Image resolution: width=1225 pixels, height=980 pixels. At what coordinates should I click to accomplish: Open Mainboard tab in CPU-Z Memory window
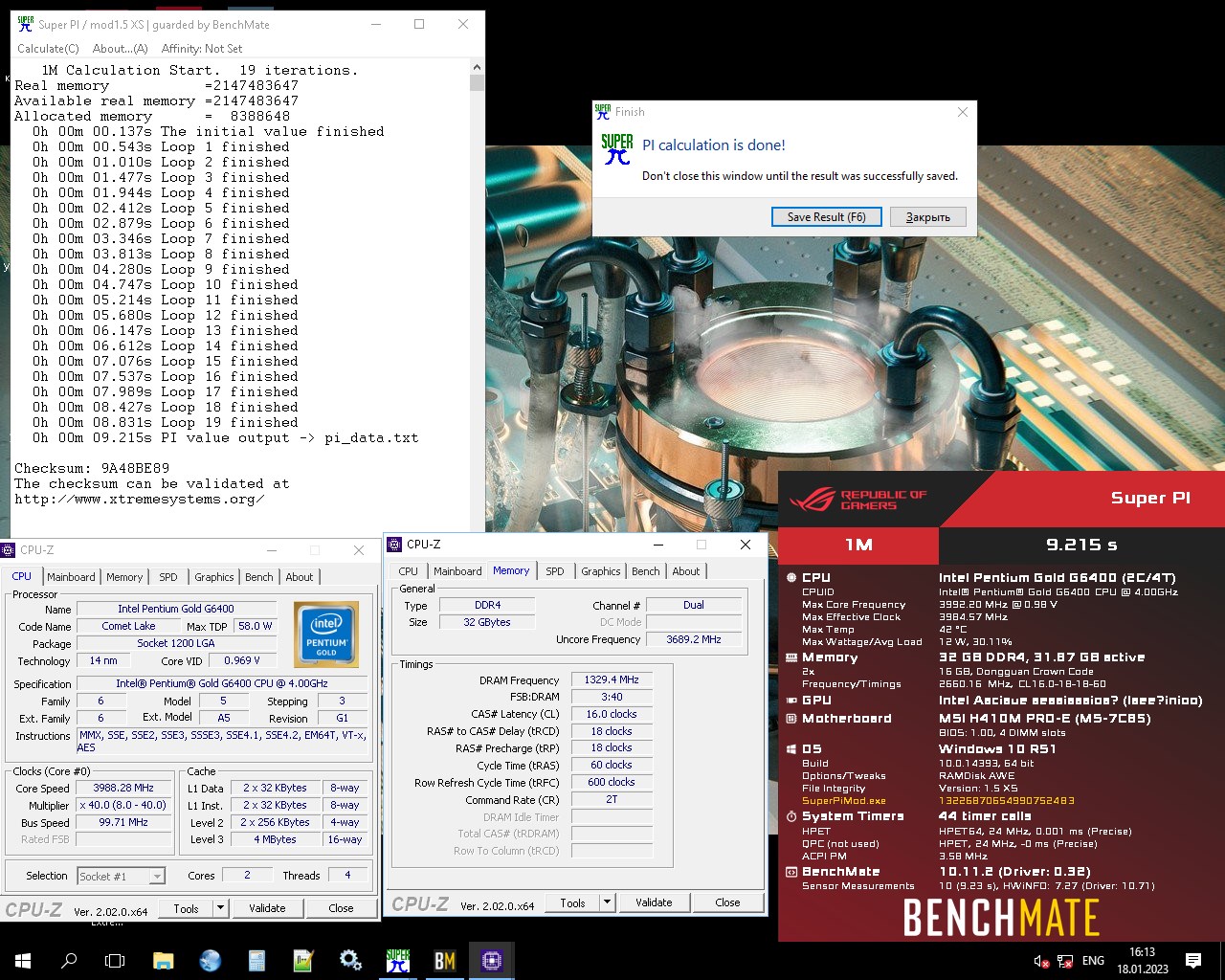[457, 571]
